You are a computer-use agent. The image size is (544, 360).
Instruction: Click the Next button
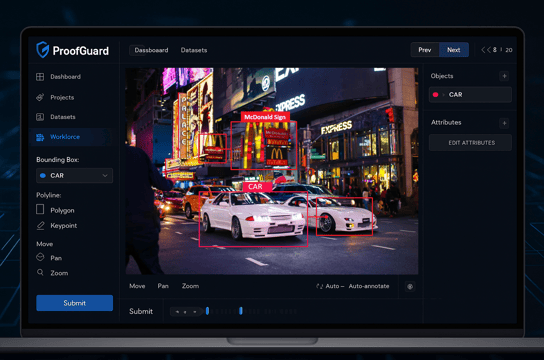(x=454, y=50)
